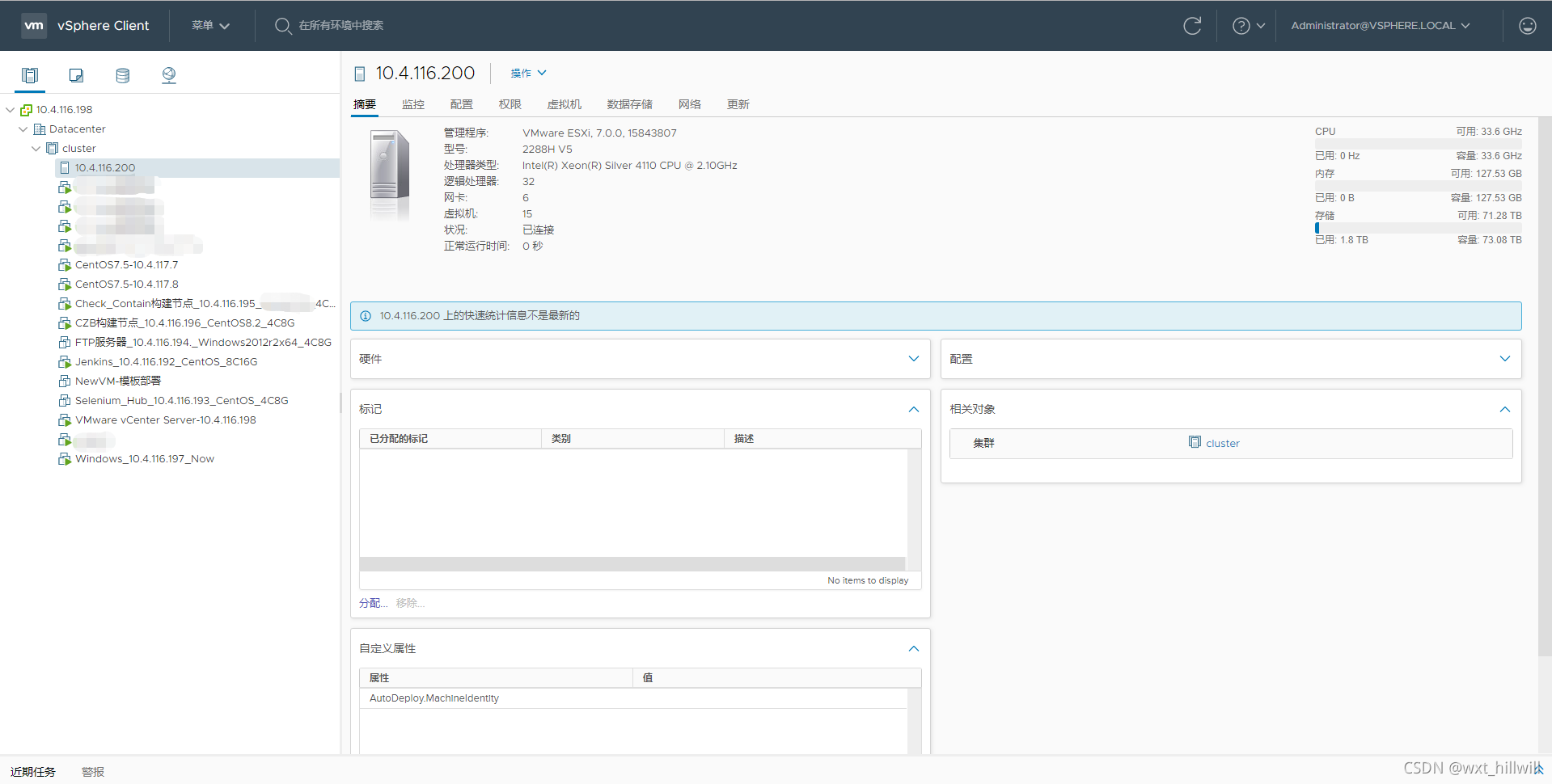Switch to the 监控 monitor tab
The height and width of the screenshot is (784, 1552).
coord(413,105)
